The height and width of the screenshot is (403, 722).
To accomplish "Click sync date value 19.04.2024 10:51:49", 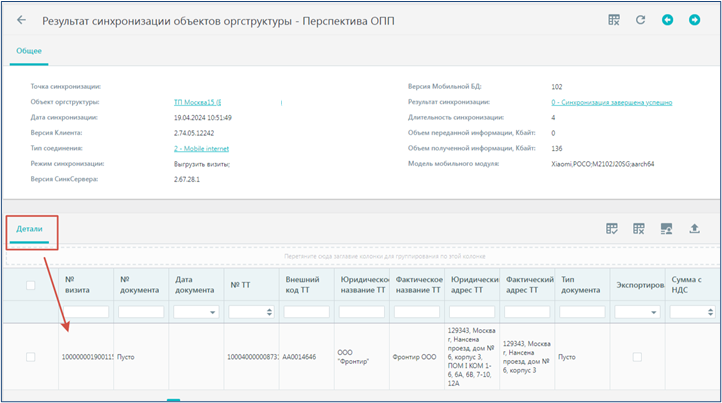I will pos(203,117).
